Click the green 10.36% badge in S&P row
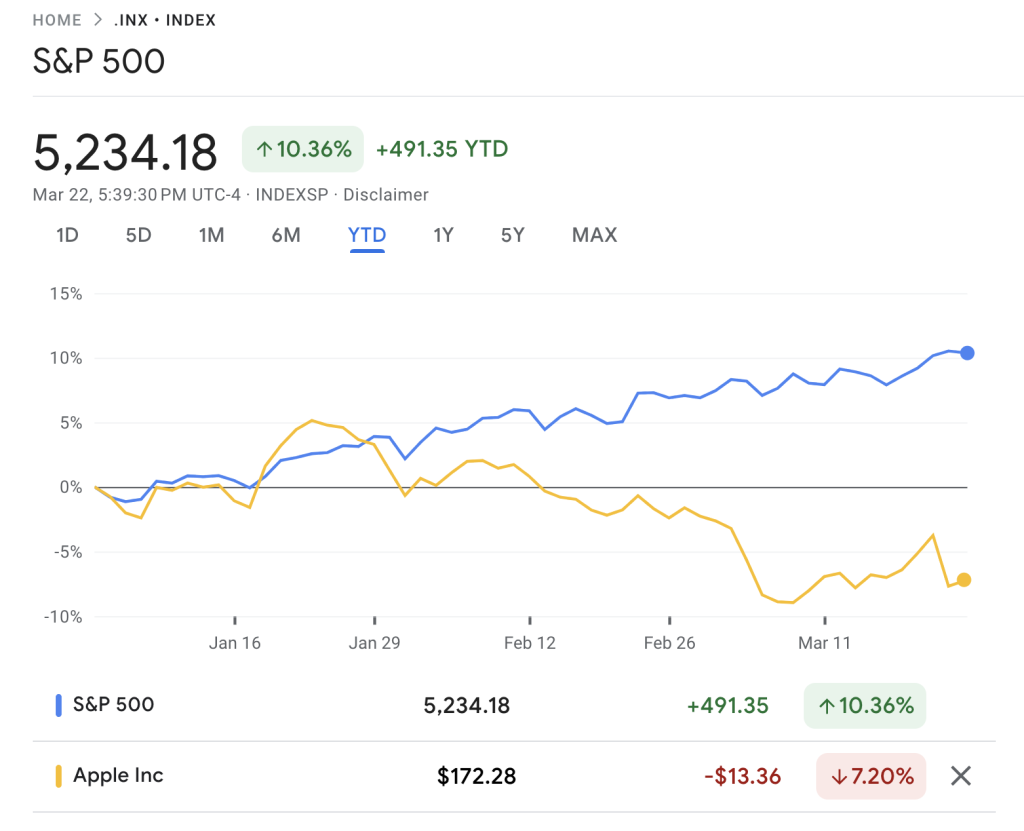Screen dimensions: 1024x831 tap(865, 706)
